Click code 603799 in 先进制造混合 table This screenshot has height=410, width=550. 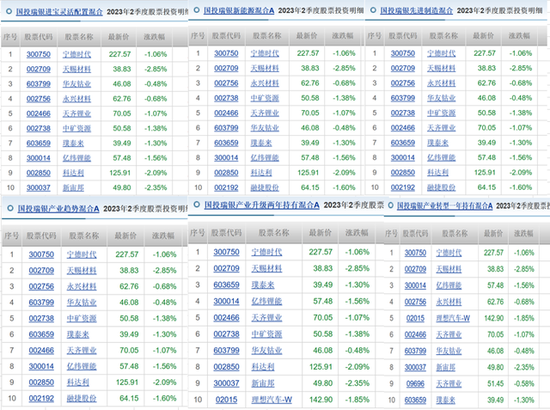(x=403, y=98)
